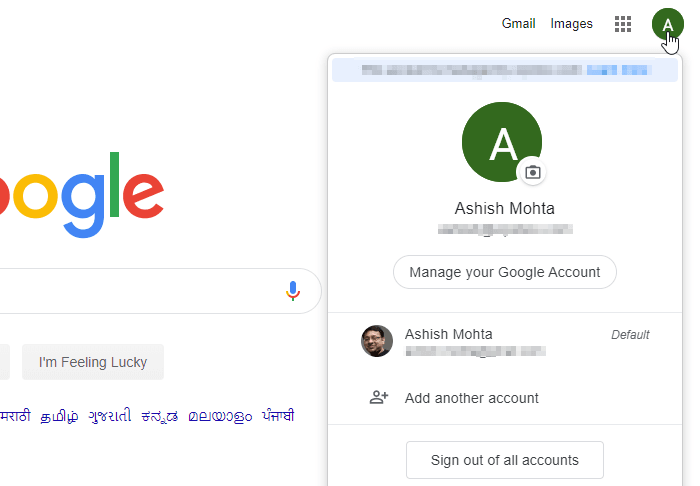The height and width of the screenshot is (486, 700).
Task: Start voice search with microphone icon
Action: 293,291
